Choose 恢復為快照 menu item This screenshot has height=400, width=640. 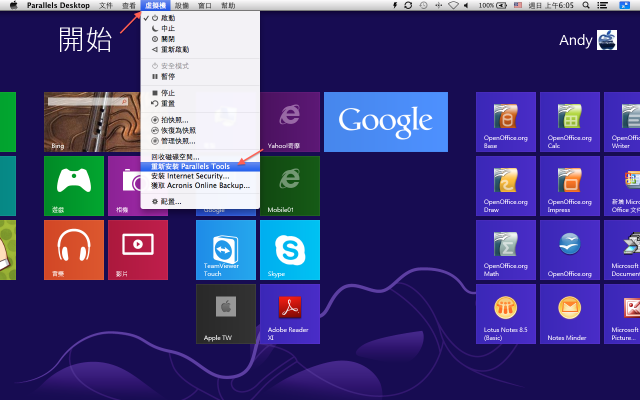point(200,131)
